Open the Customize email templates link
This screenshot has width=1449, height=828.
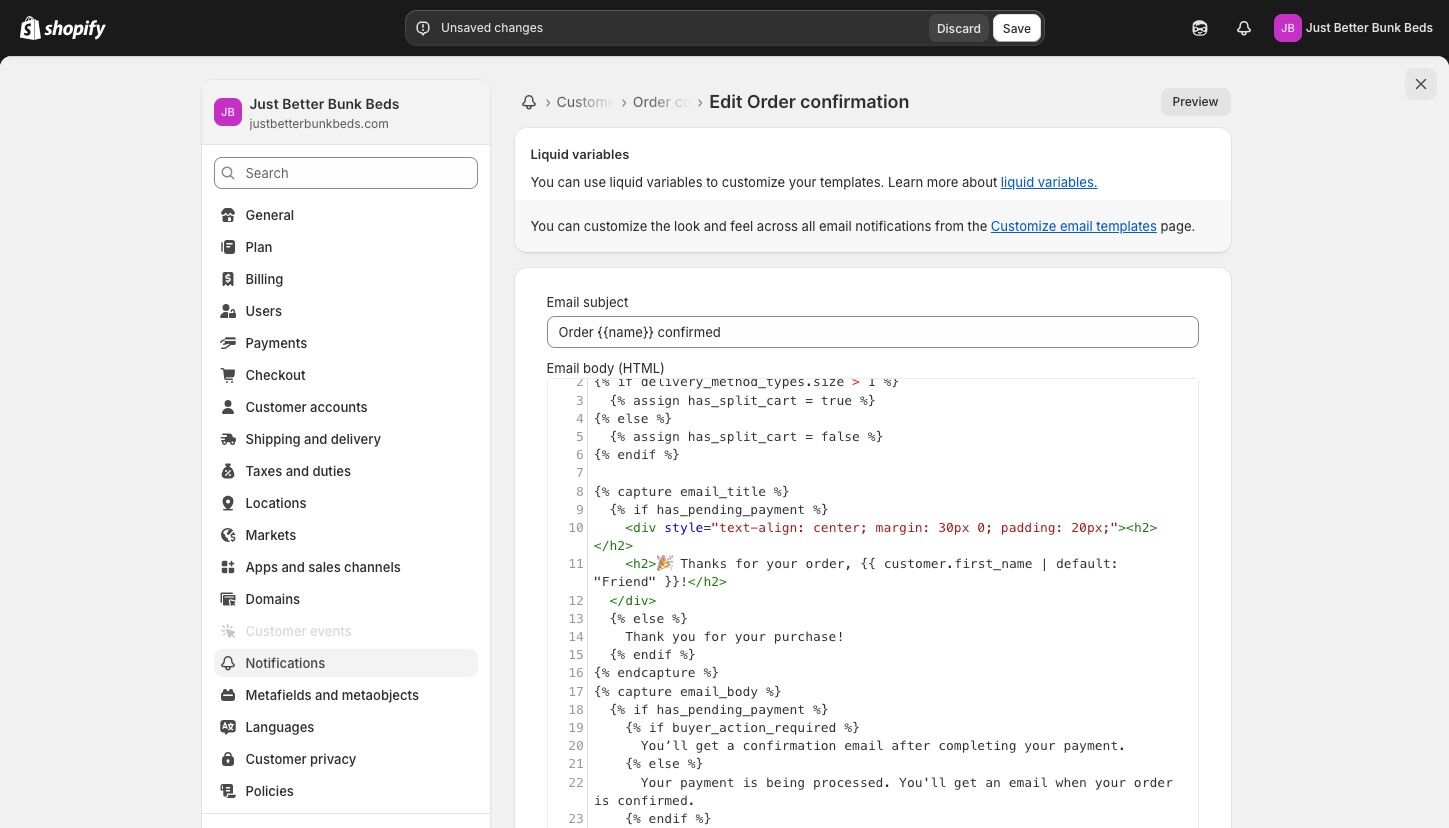(1073, 226)
